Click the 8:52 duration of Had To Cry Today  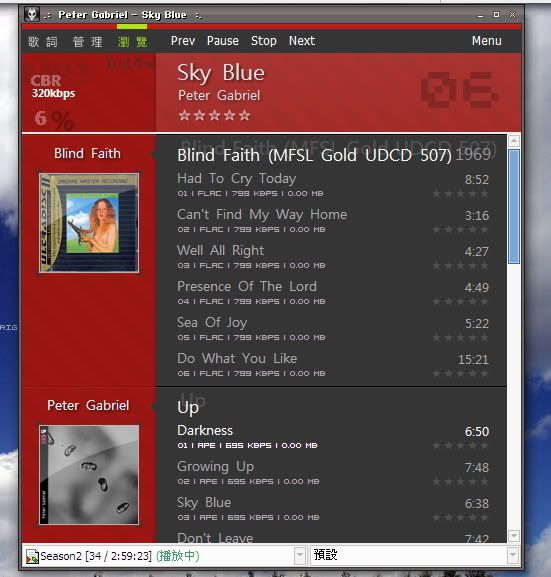(x=477, y=180)
